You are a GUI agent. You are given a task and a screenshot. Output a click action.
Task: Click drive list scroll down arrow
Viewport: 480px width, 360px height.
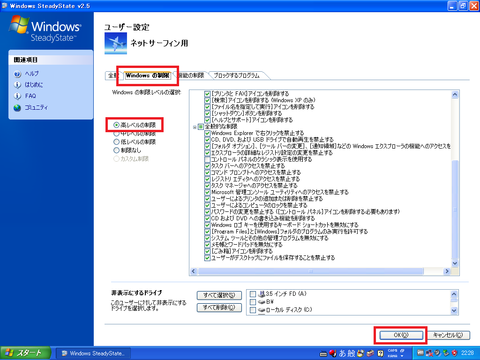(x=454, y=311)
